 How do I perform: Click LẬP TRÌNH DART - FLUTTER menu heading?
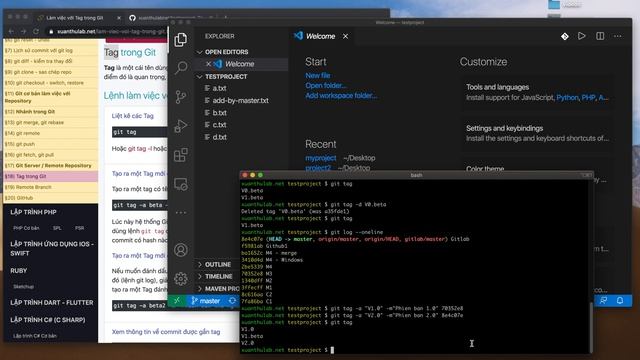tap(52, 303)
